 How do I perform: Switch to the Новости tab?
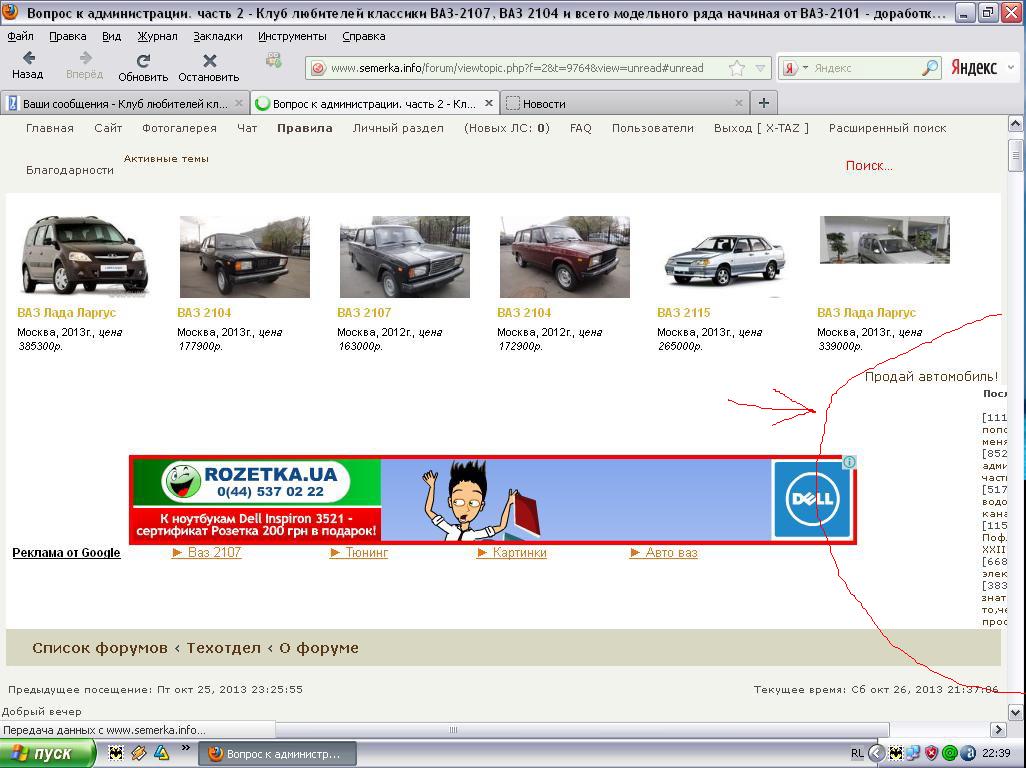625,103
